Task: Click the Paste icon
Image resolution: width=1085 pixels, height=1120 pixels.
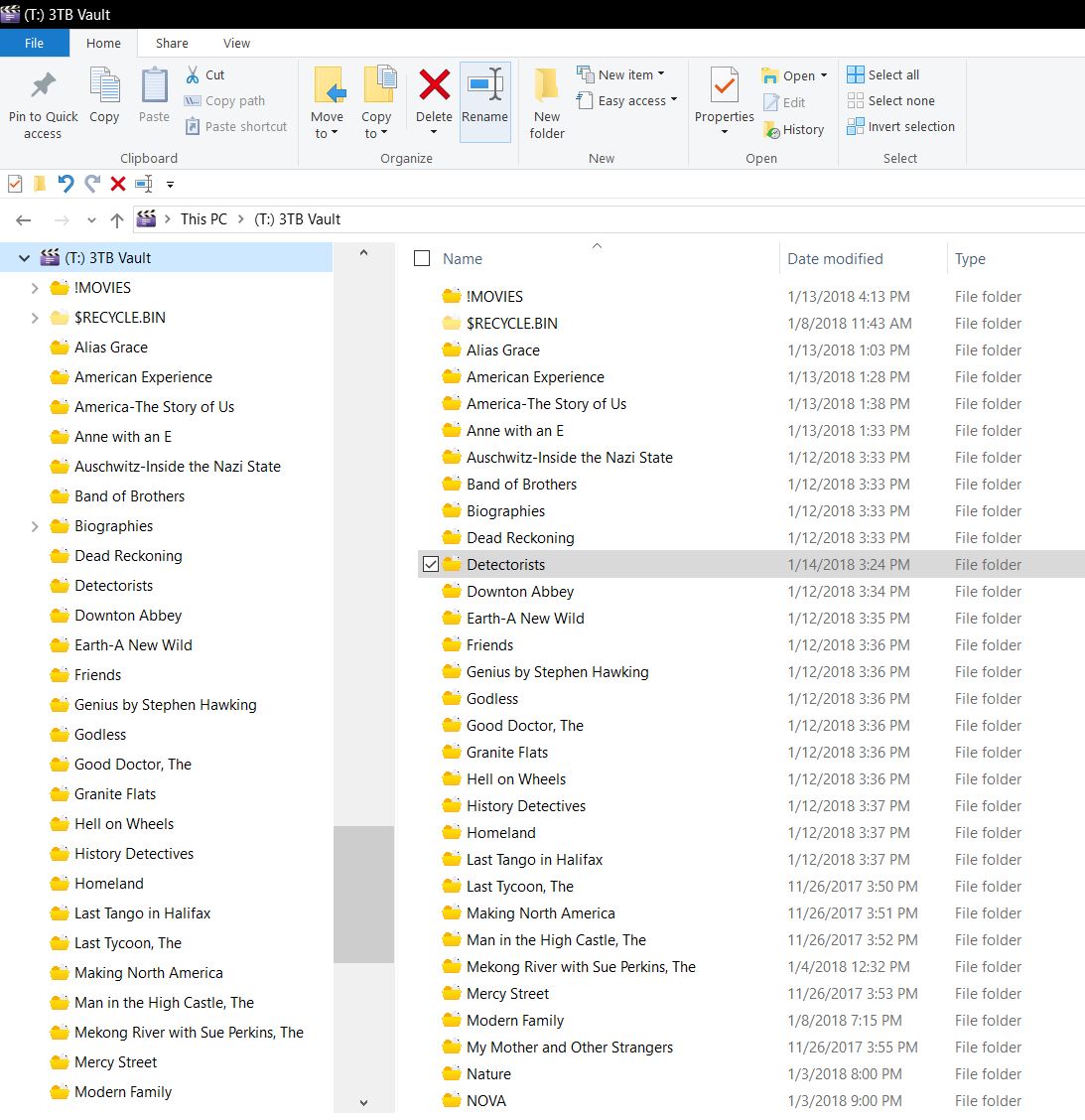Action: 154,94
